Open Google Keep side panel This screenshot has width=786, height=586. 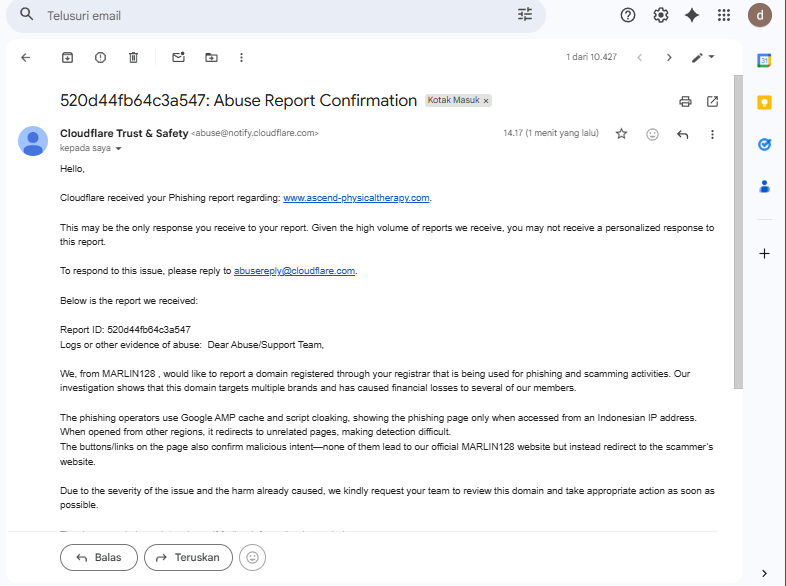764,103
